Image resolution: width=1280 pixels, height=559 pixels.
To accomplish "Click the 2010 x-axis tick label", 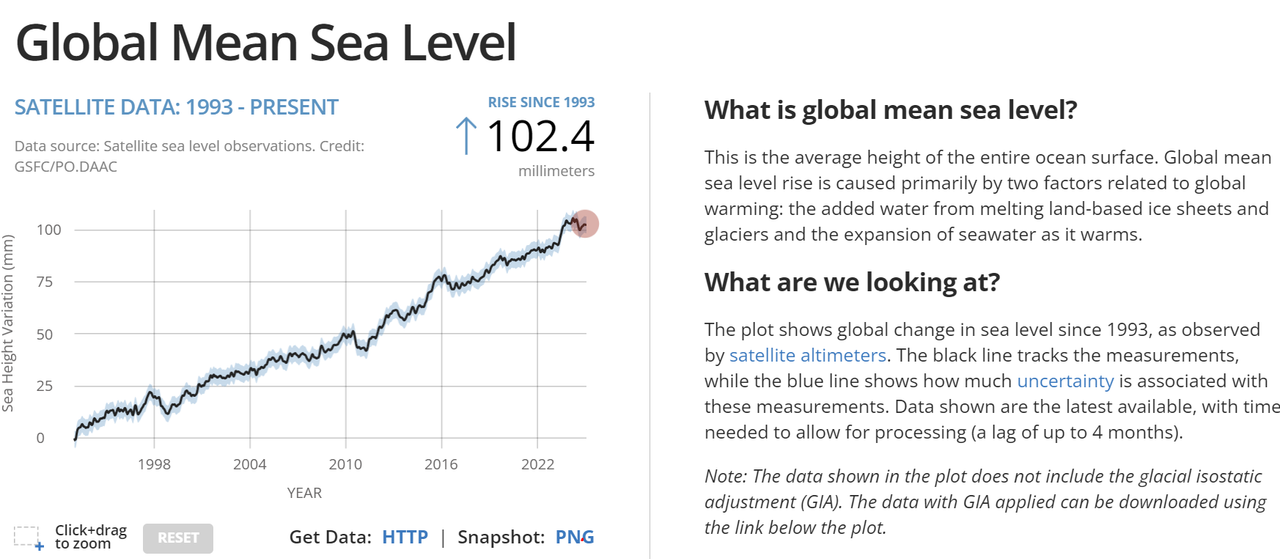I will (345, 465).
